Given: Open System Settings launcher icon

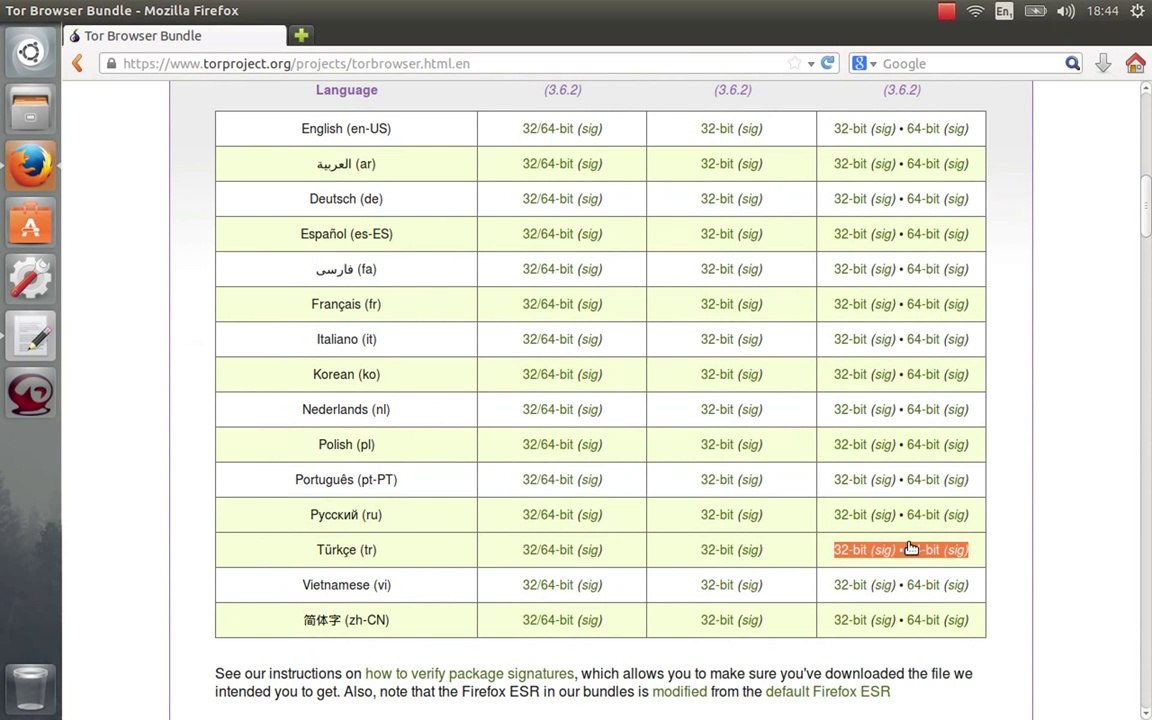Looking at the screenshot, I should 30,279.
